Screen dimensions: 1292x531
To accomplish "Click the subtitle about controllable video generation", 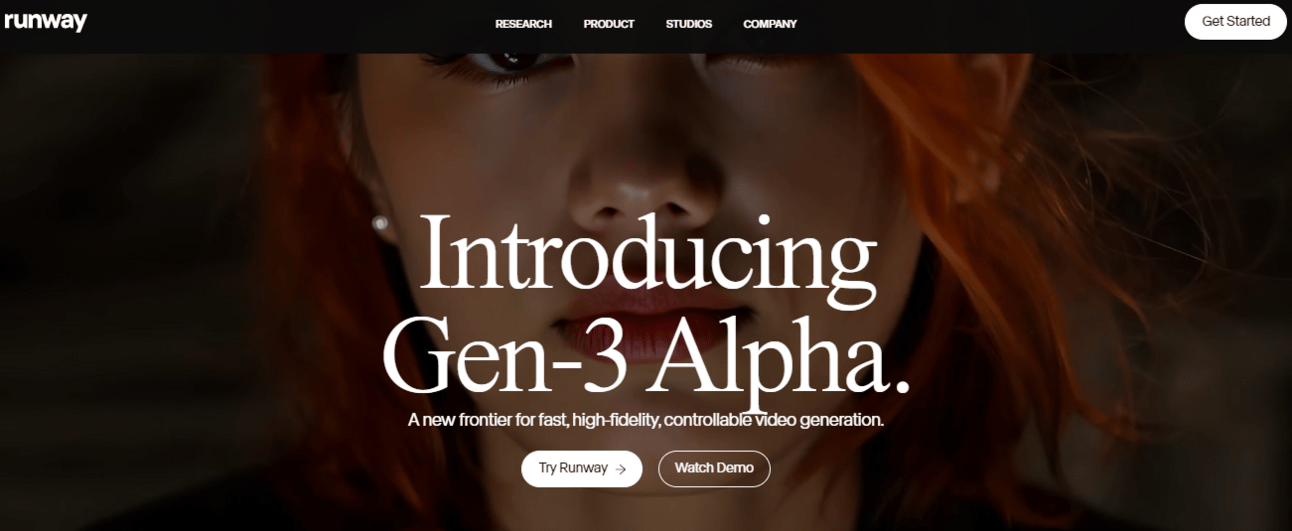I will pyautogui.click(x=646, y=420).
